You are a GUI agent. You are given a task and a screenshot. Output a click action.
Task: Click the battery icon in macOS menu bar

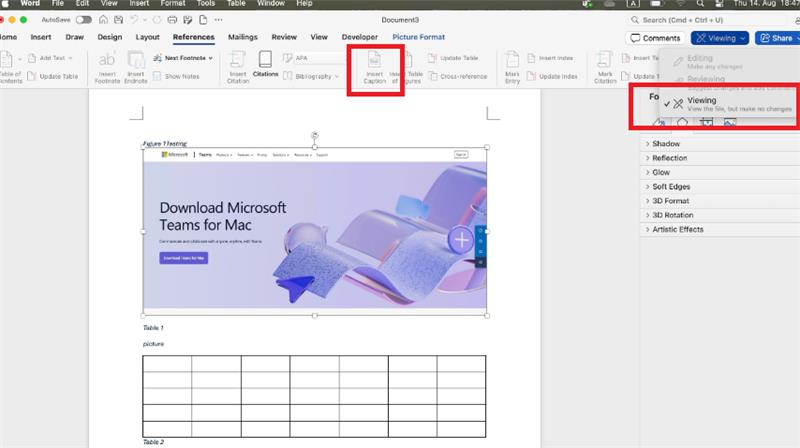(656, 4)
